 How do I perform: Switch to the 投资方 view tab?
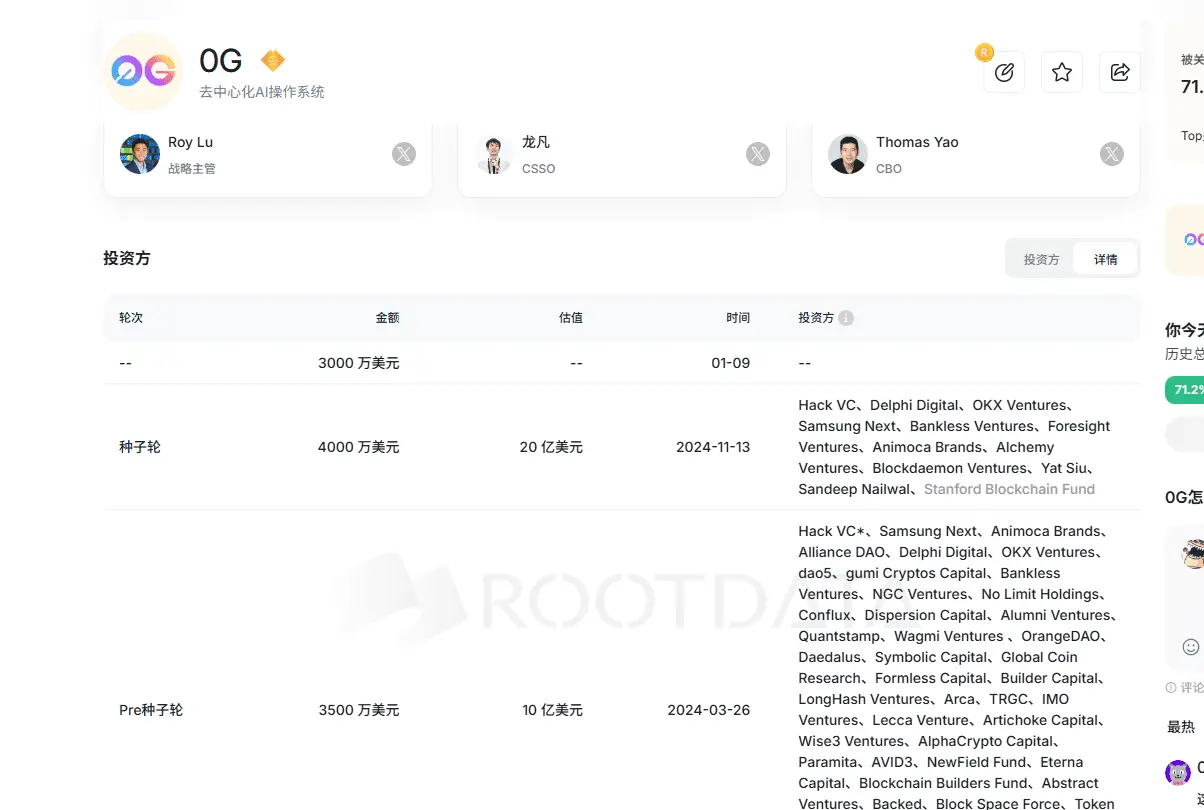tap(1041, 259)
